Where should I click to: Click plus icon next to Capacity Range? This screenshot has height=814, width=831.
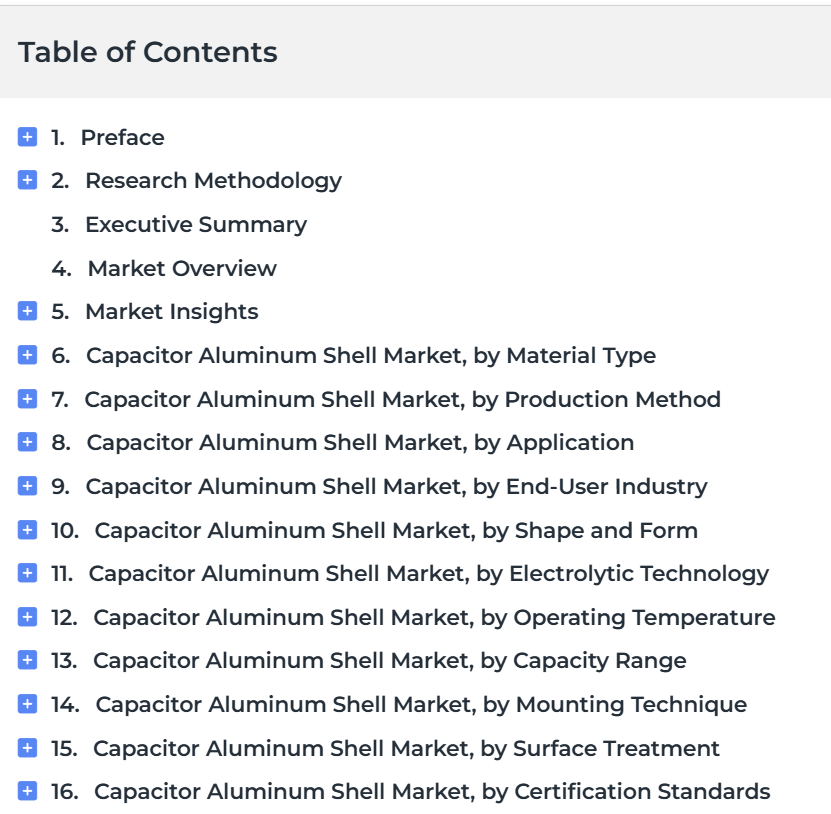click(28, 660)
